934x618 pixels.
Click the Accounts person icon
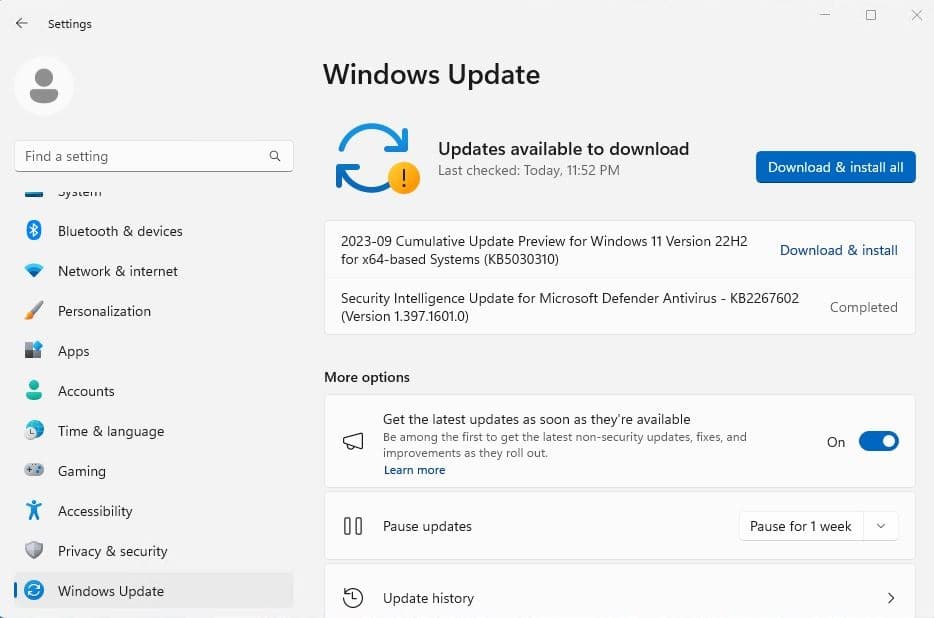(x=34, y=391)
